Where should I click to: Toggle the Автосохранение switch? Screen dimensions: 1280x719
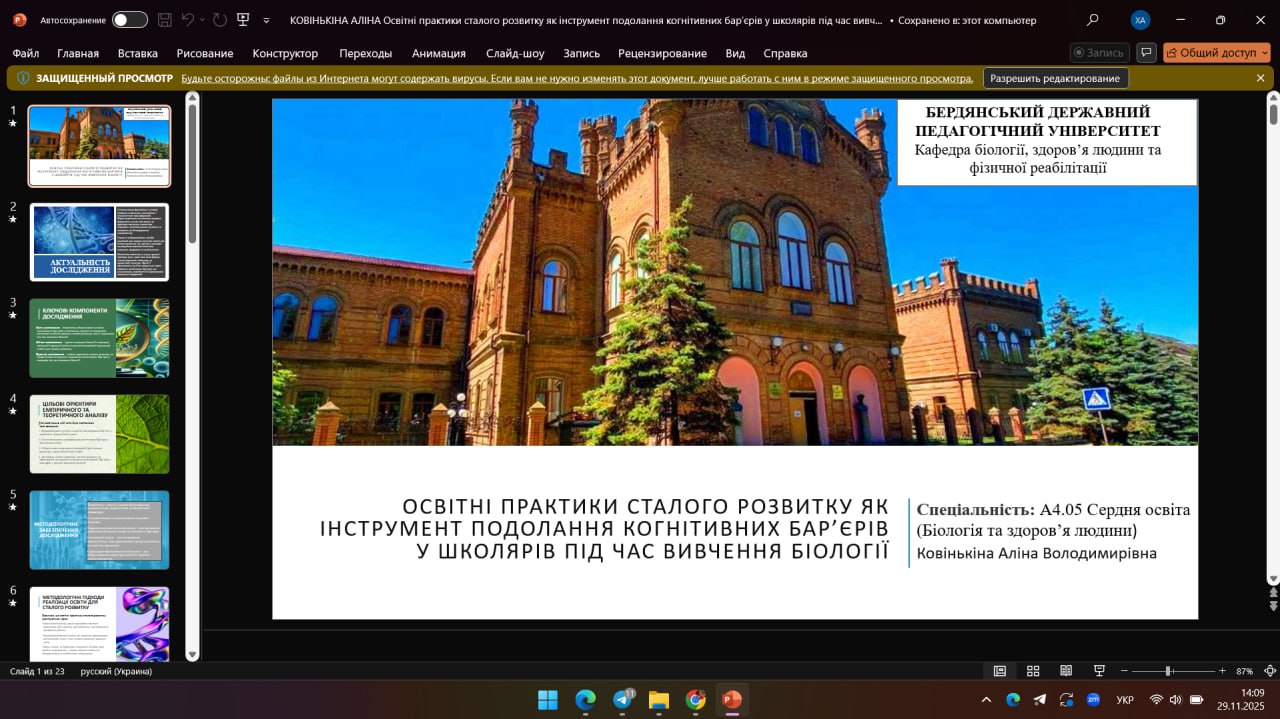(x=129, y=20)
